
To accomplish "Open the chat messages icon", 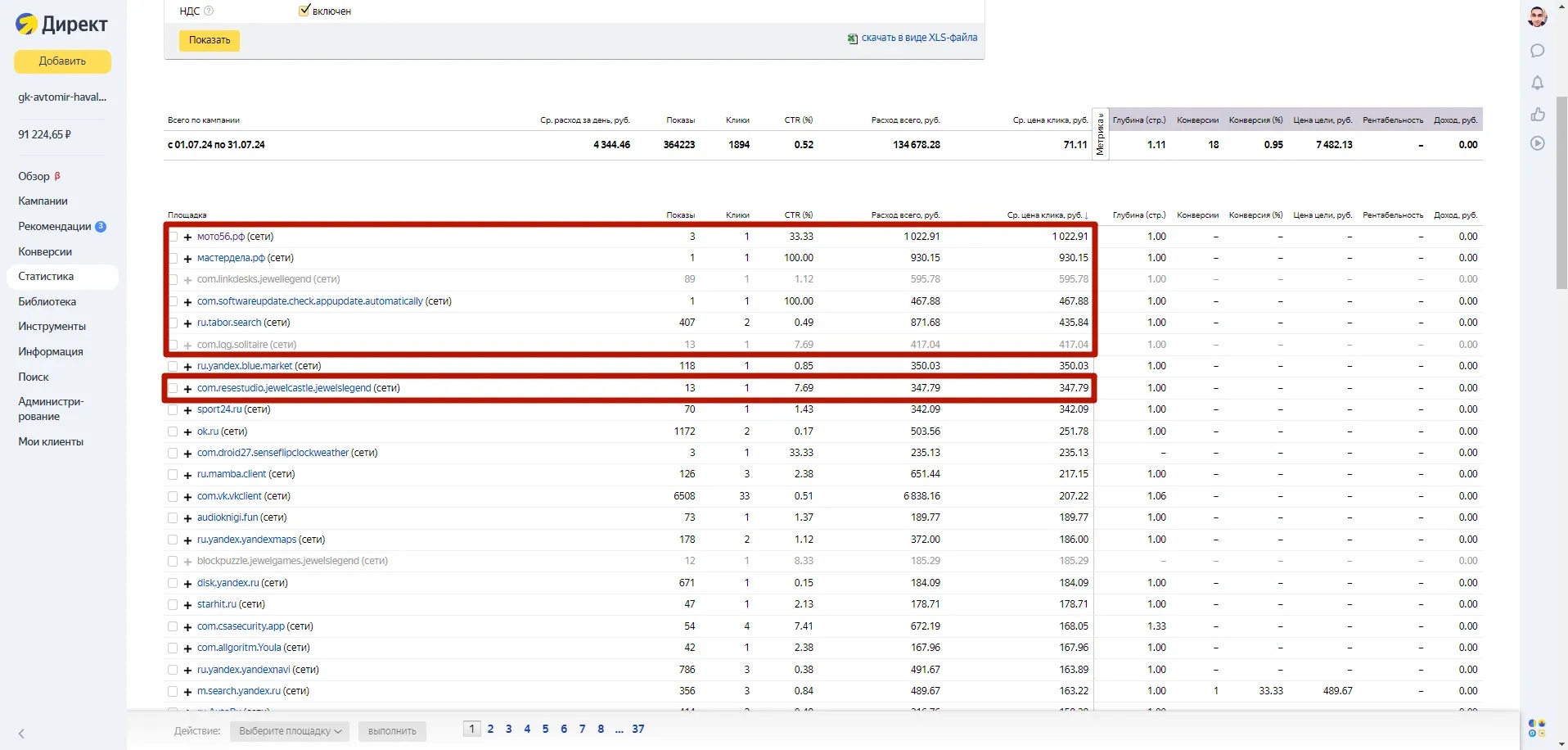I will coord(1538,51).
